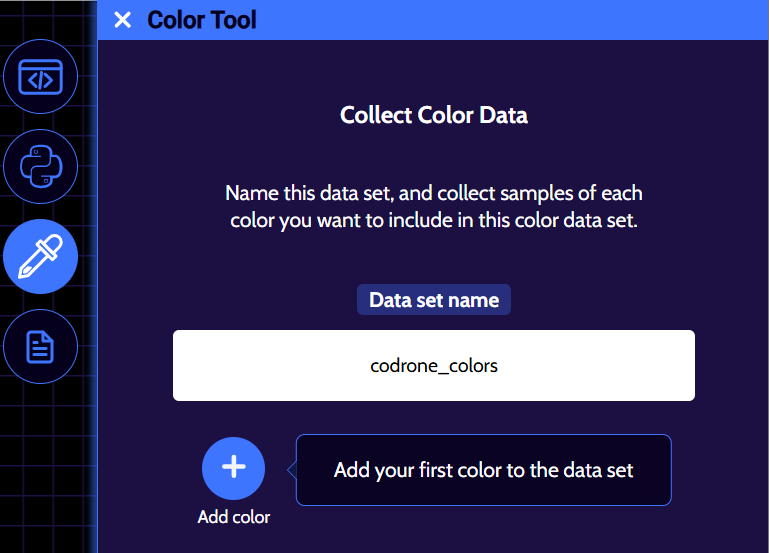Click the tooltip's left-pointing arrow tip

[x=290, y=470]
